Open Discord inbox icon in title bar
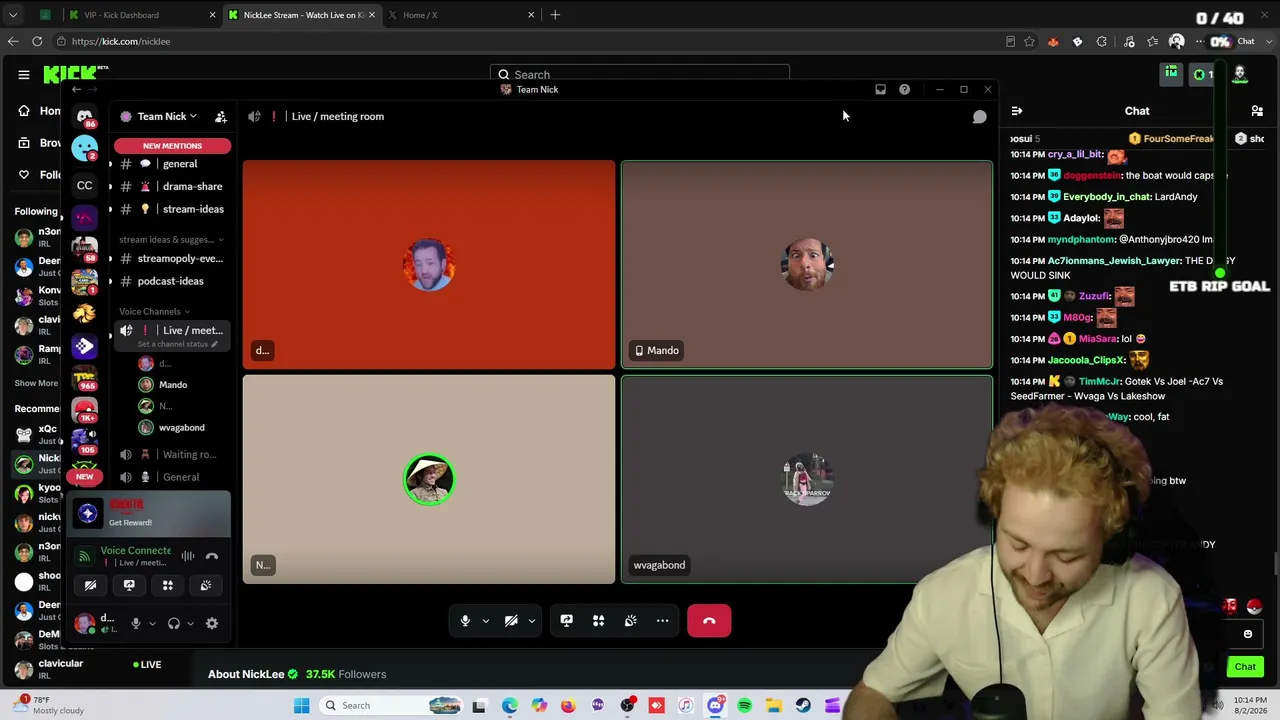 [x=880, y=89]
